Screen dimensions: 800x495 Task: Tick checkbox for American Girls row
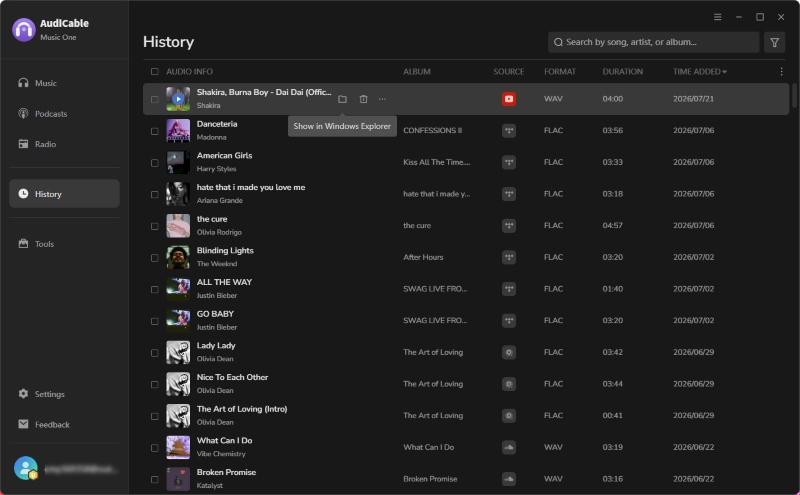(x=155, y=163)
